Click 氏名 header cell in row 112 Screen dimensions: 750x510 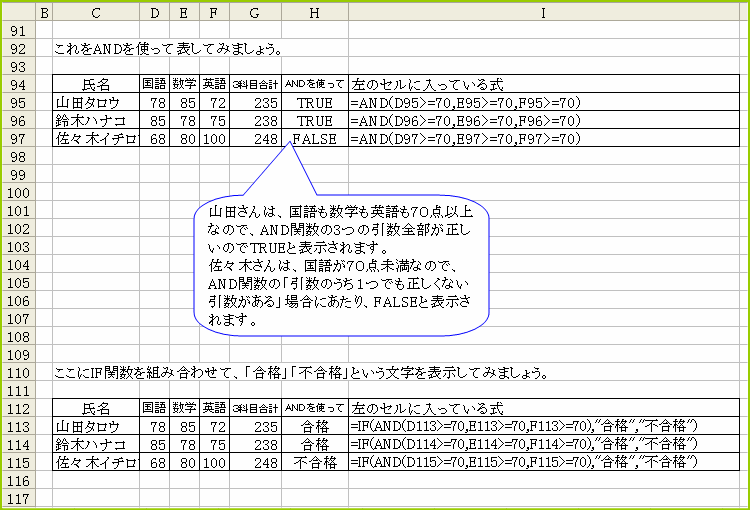(96, 409)
